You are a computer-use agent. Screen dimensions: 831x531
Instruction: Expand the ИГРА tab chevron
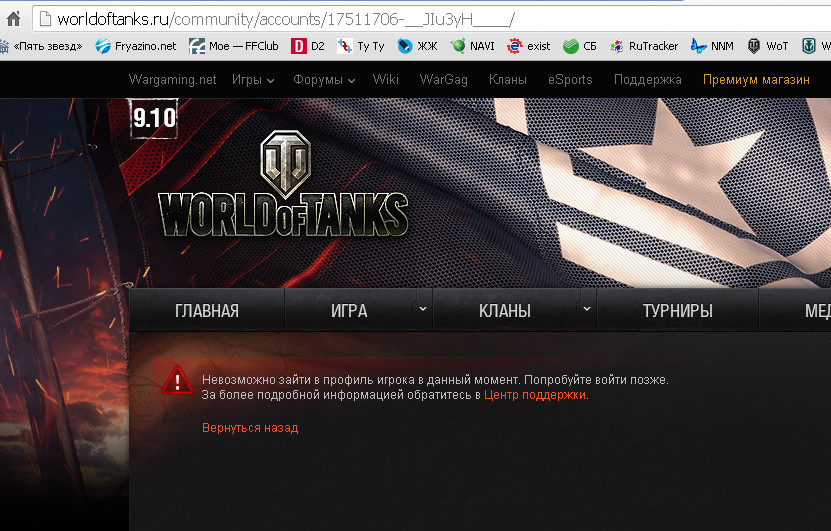click(x=423, y=308)
